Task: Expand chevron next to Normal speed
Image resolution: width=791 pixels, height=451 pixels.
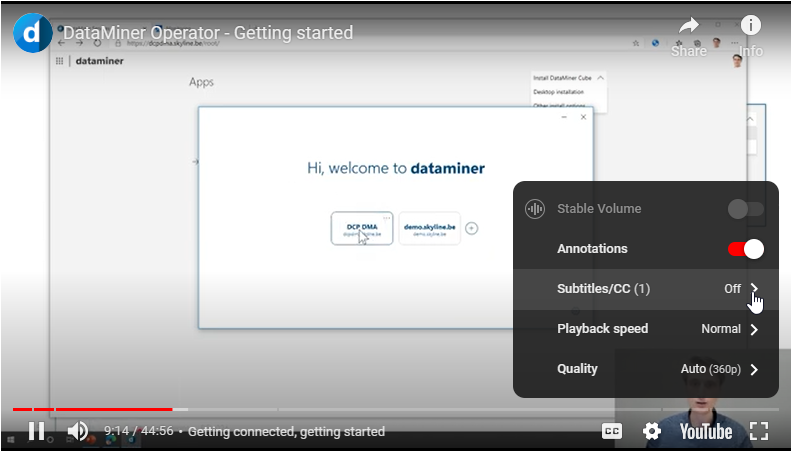Action: point(754,329)
